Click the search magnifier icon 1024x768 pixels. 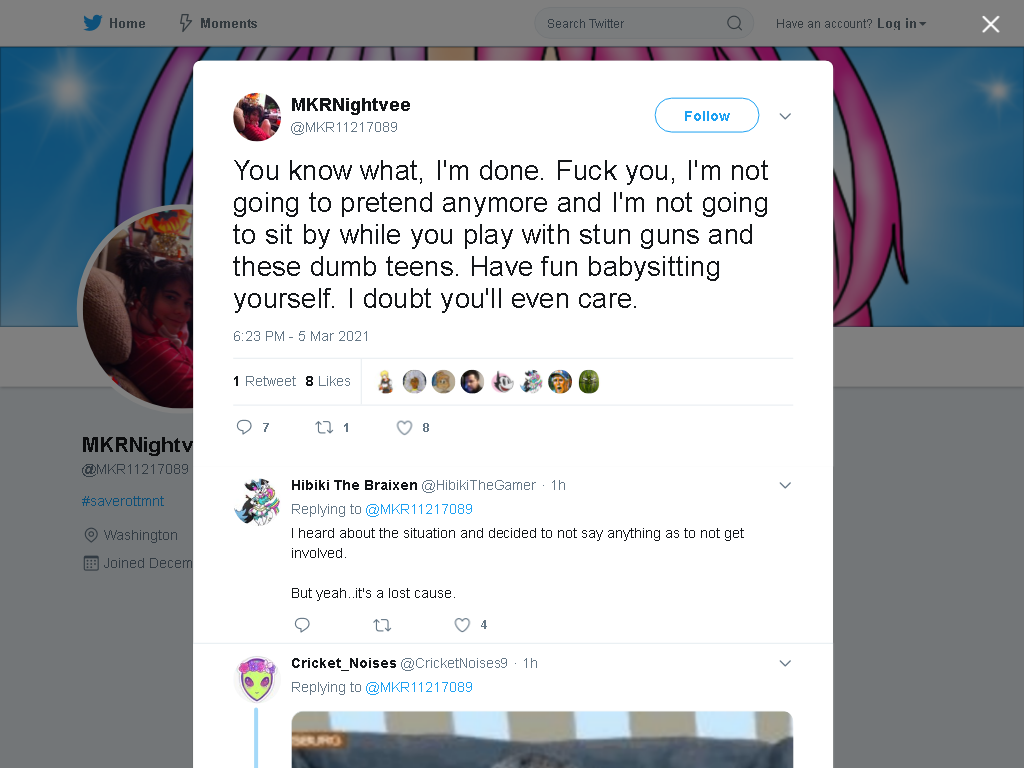click(735, 24)
